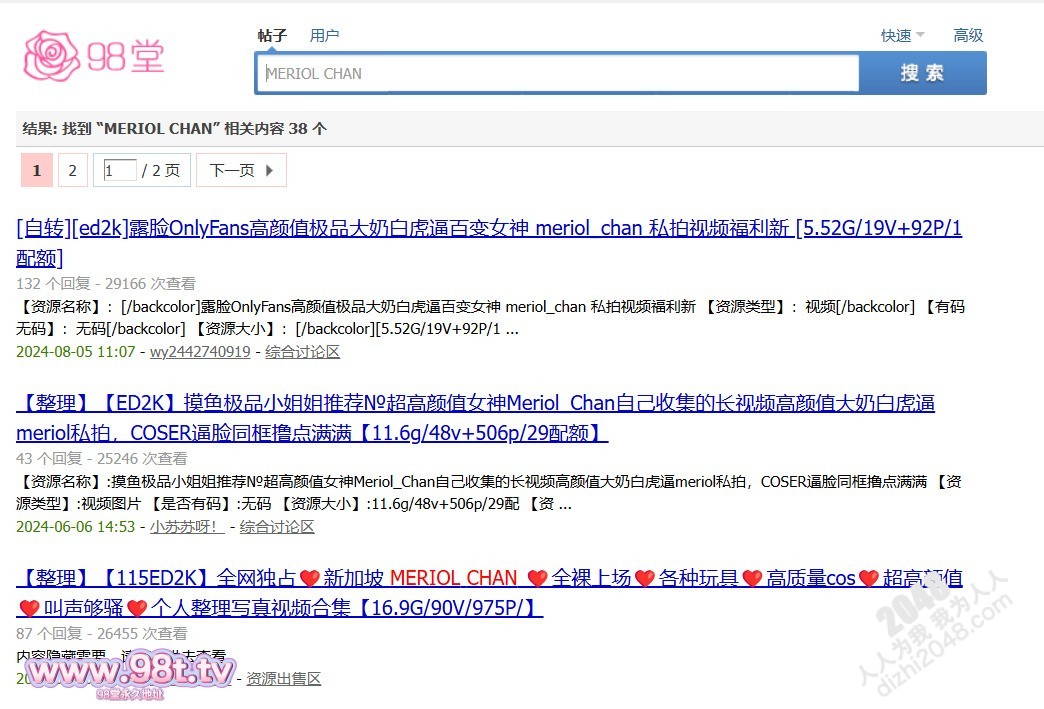
Task: Open the 快速 quick search dropdown
Action: tap(897, 35)
